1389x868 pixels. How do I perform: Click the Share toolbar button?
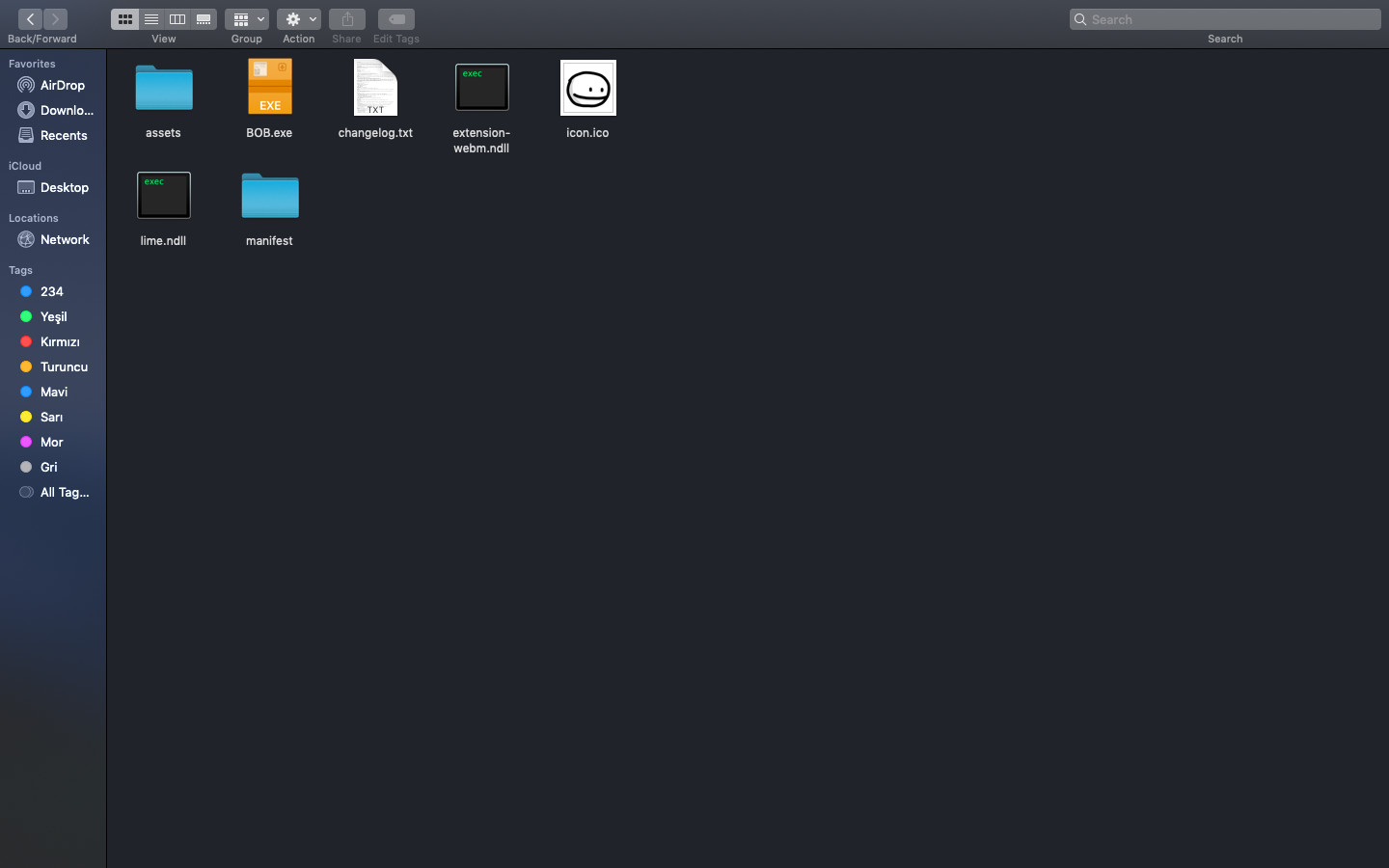click(347, 19)
